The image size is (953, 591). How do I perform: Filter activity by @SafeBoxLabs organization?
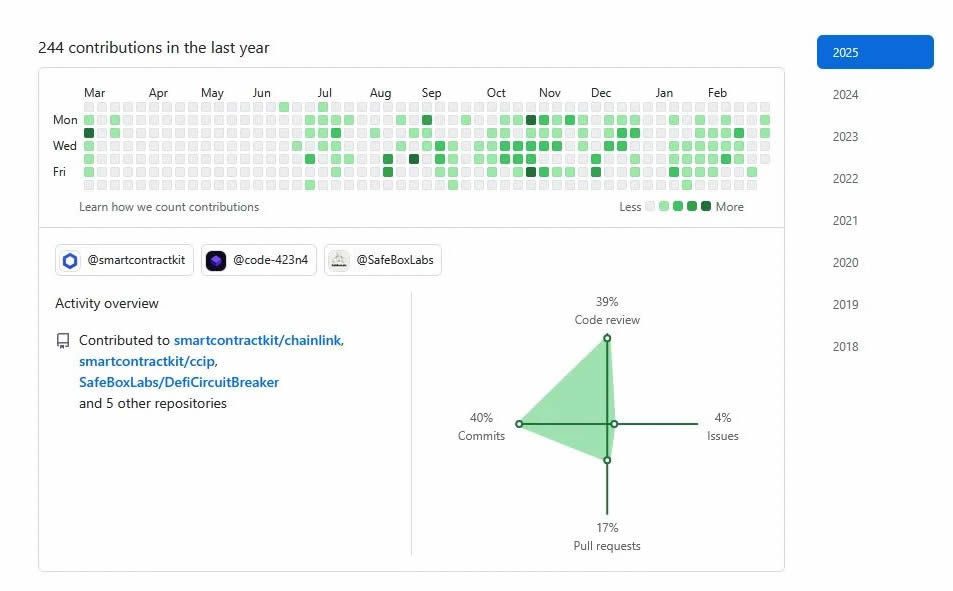(x=382, y=261)
